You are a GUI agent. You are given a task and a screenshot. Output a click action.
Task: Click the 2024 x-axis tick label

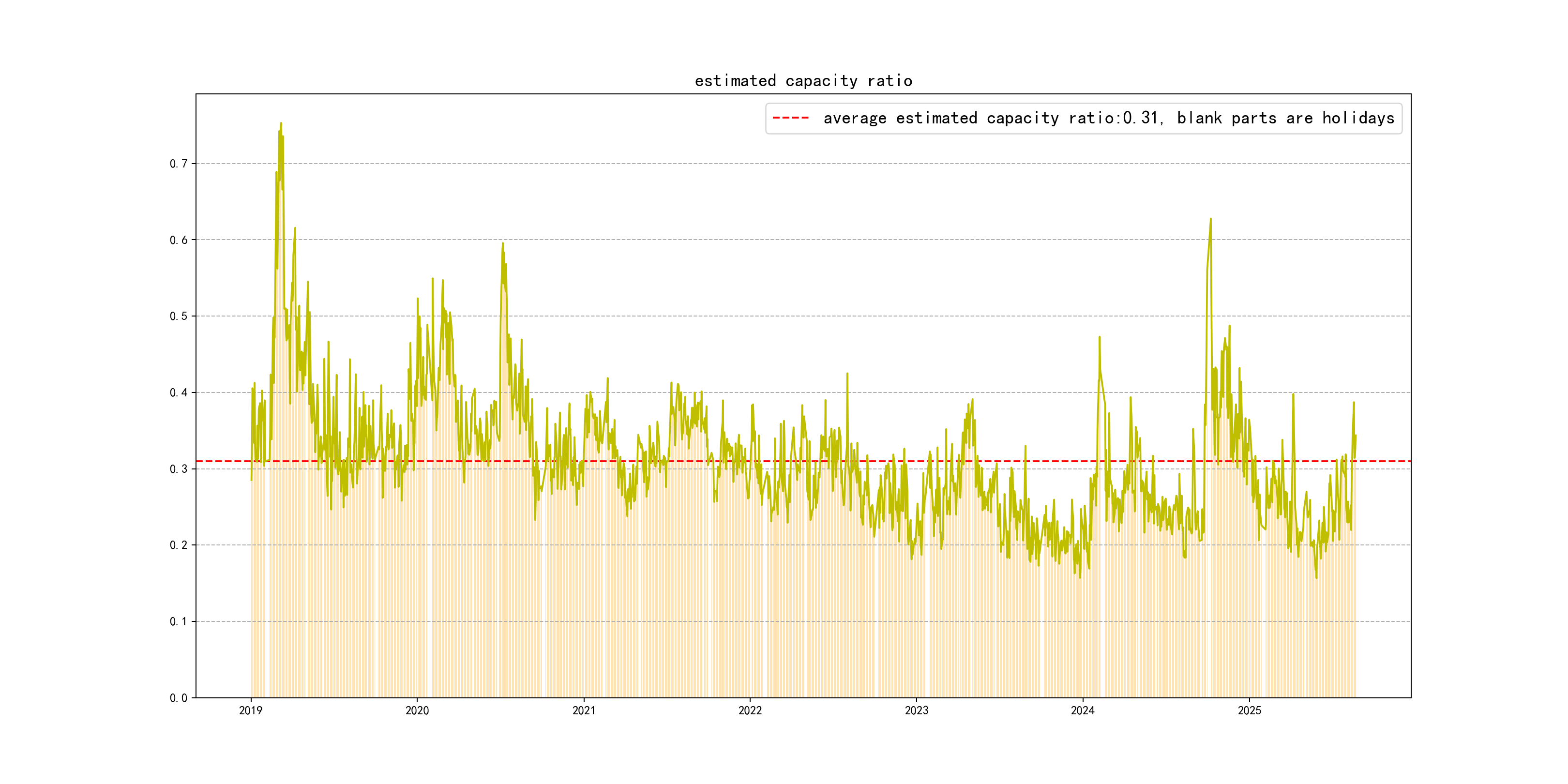(1082, 710)
